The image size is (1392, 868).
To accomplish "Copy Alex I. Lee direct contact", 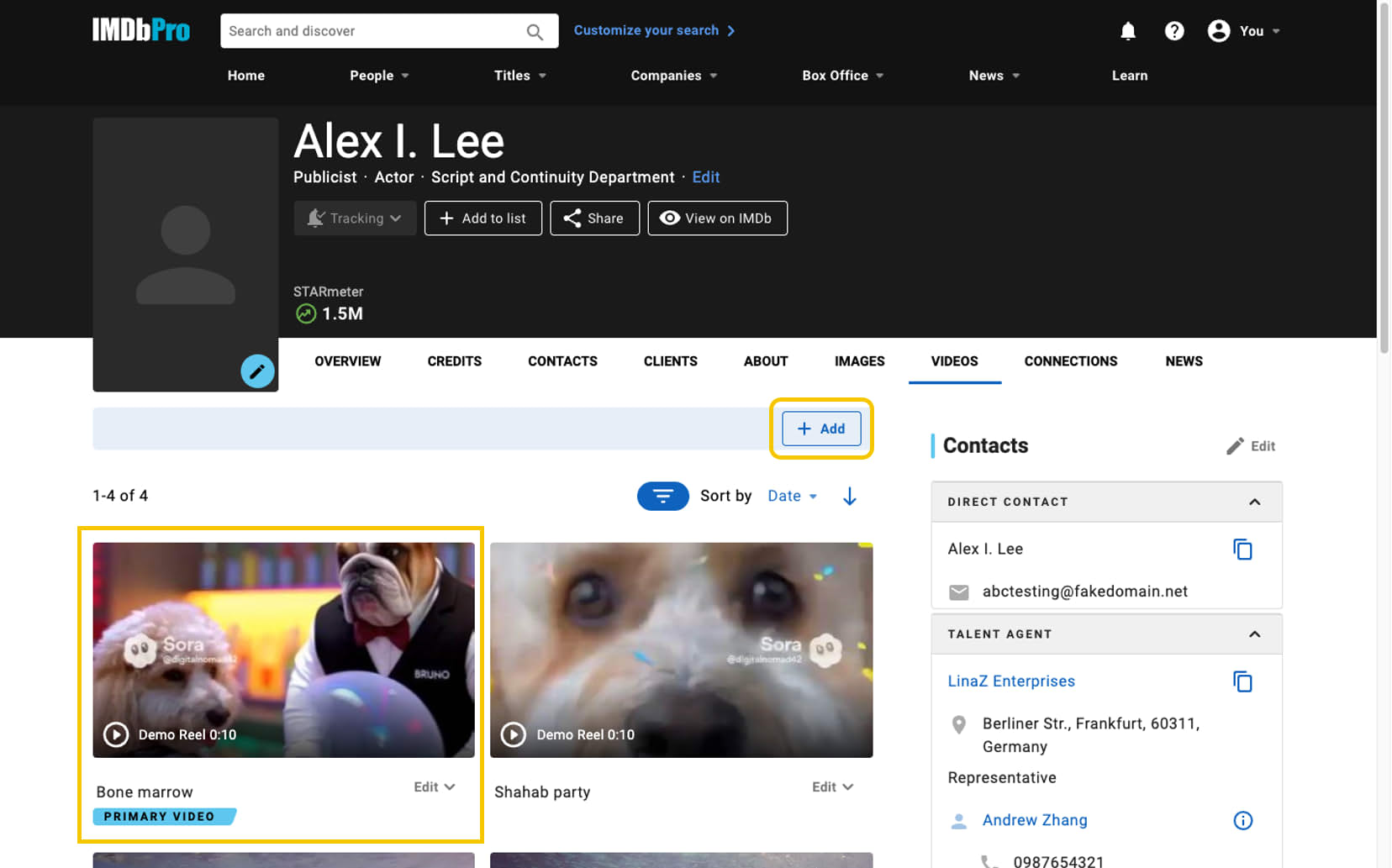I will 1242,550.
